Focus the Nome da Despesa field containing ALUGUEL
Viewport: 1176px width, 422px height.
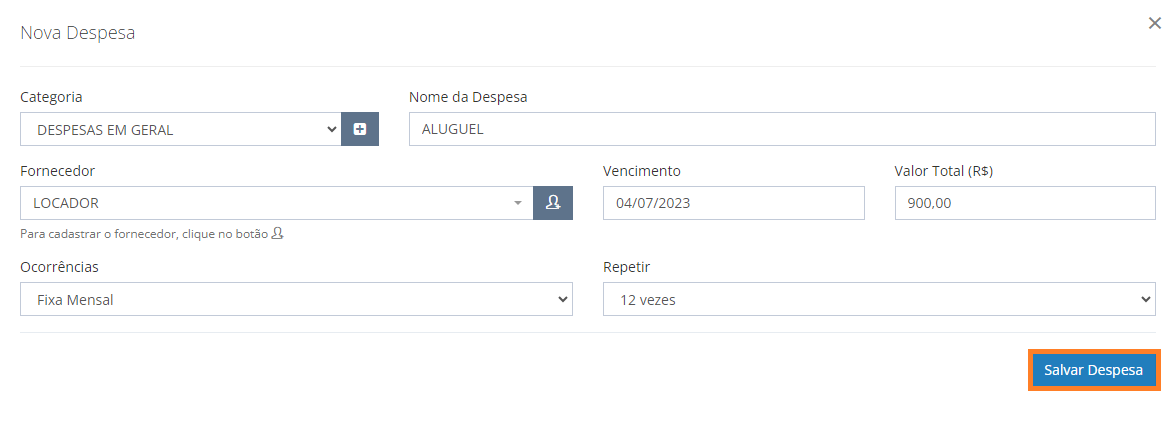782,129
